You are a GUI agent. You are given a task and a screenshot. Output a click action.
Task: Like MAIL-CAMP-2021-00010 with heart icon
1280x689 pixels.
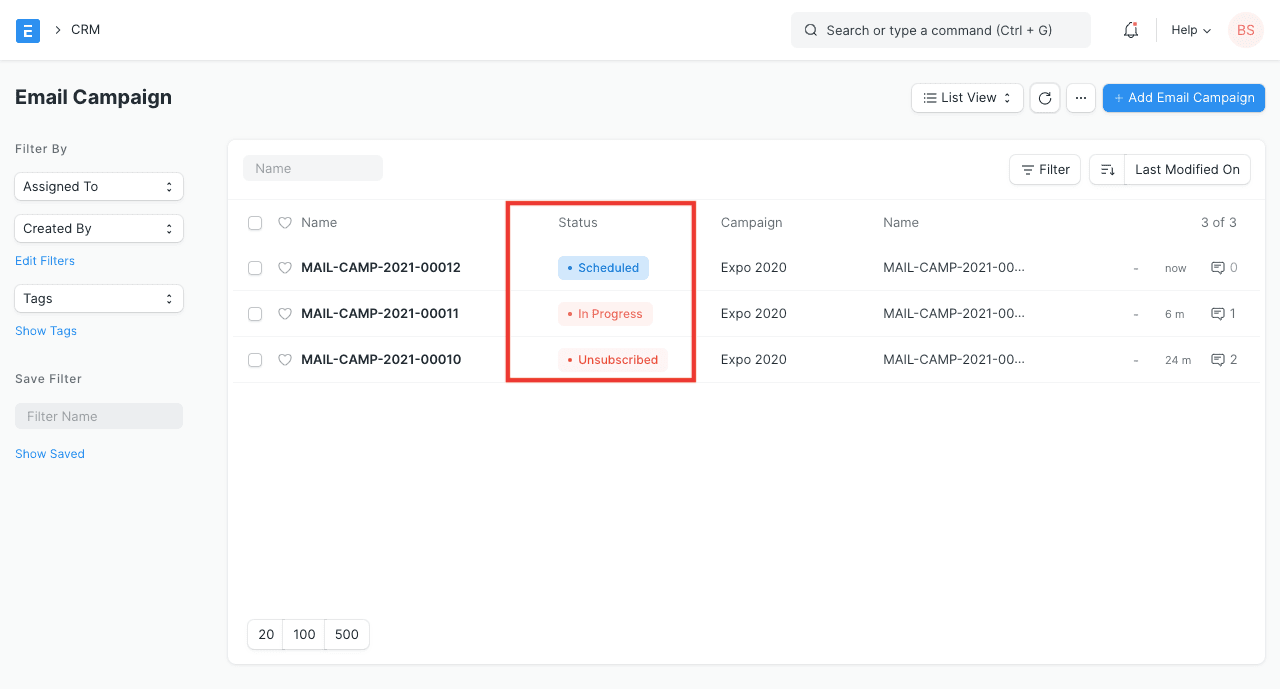pos(285,360)
